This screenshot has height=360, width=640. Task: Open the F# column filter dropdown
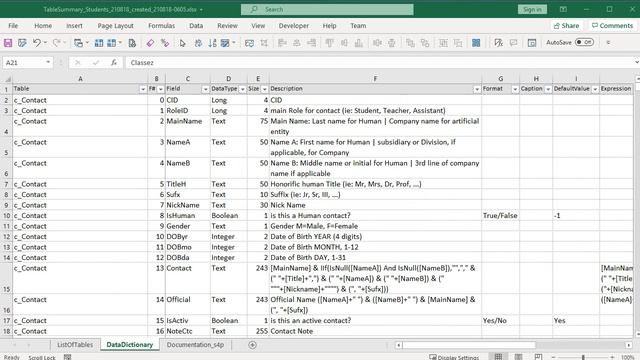coord(161,89)
